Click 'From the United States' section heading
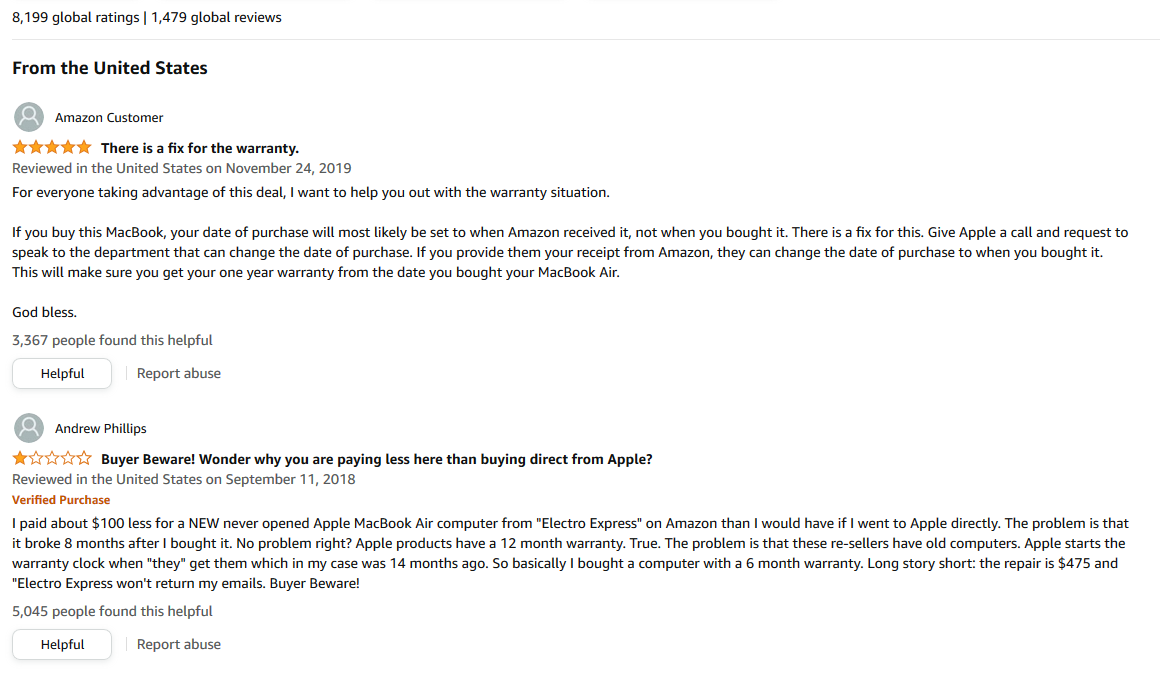Image resolution: width=1160 pixels, height=678 pixels. tap(109, 68)
